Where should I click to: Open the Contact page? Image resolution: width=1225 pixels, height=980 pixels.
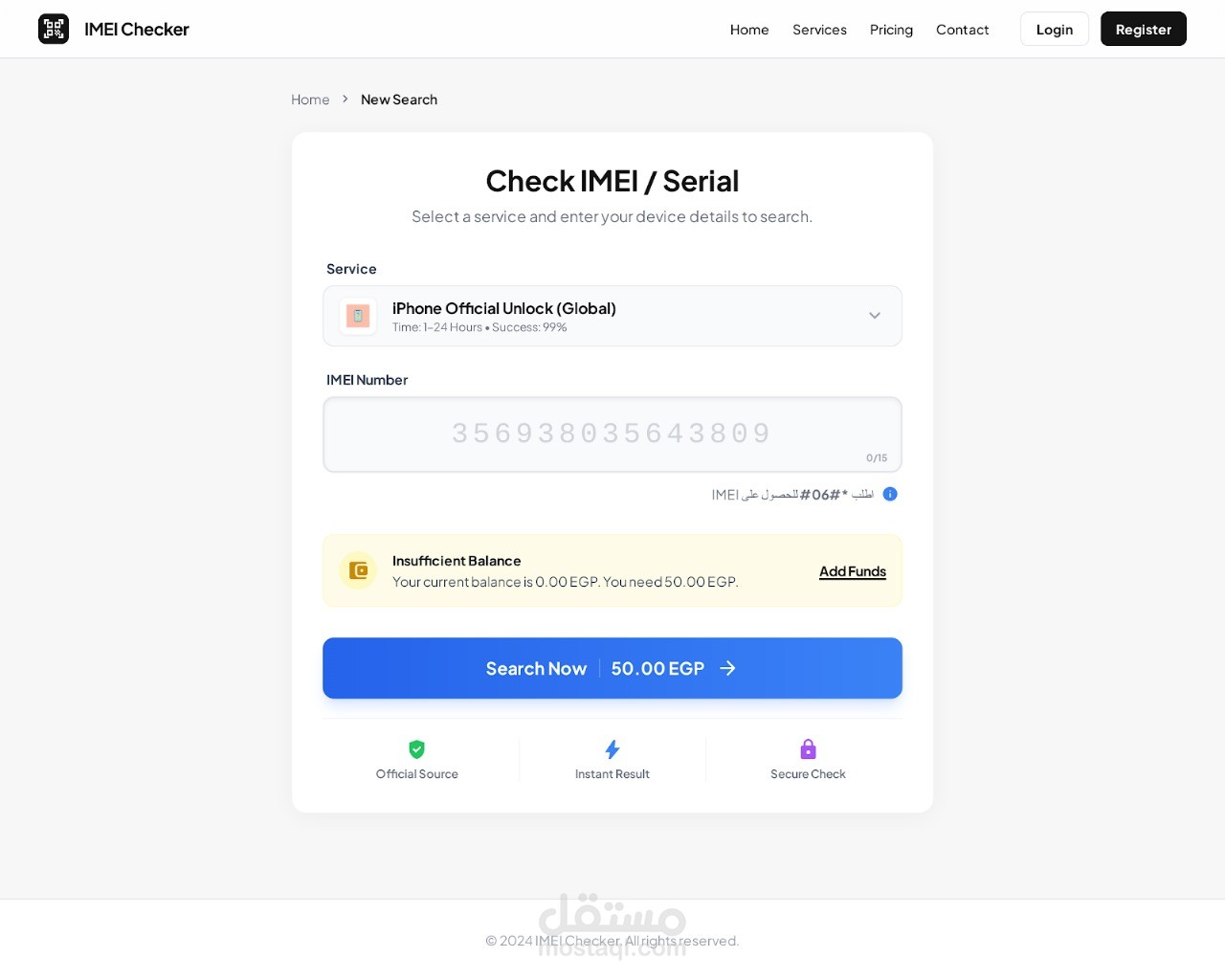pyautogui.click(x=963, y=29)
